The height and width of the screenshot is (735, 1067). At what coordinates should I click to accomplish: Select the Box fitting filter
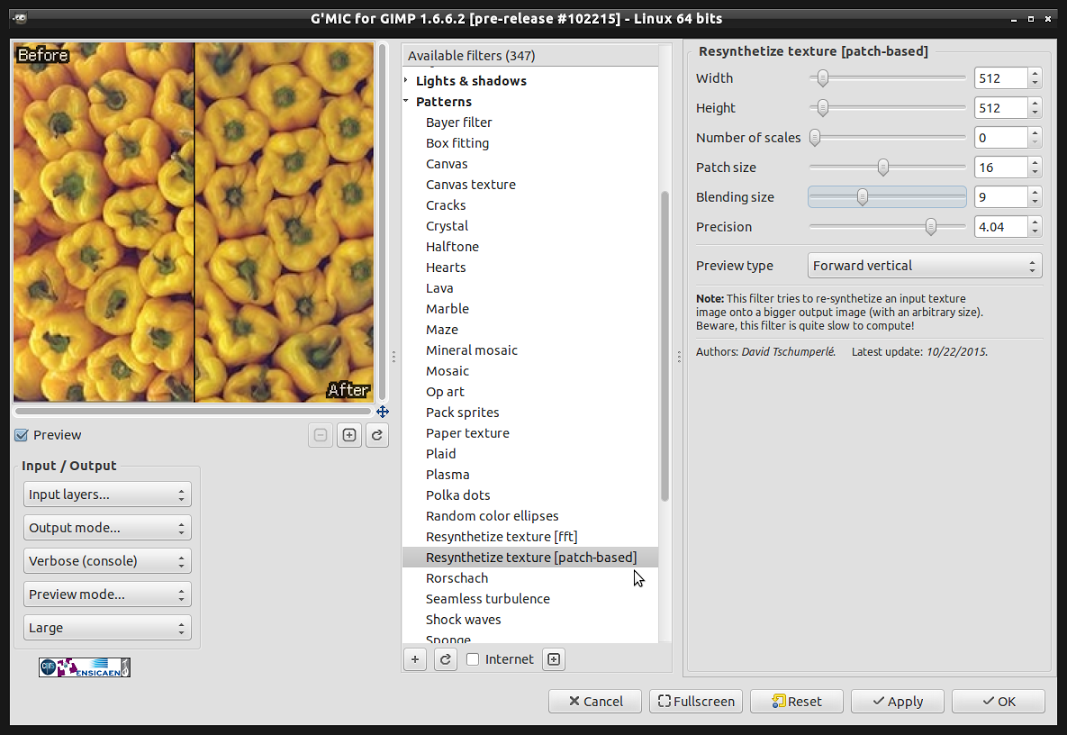457,143
